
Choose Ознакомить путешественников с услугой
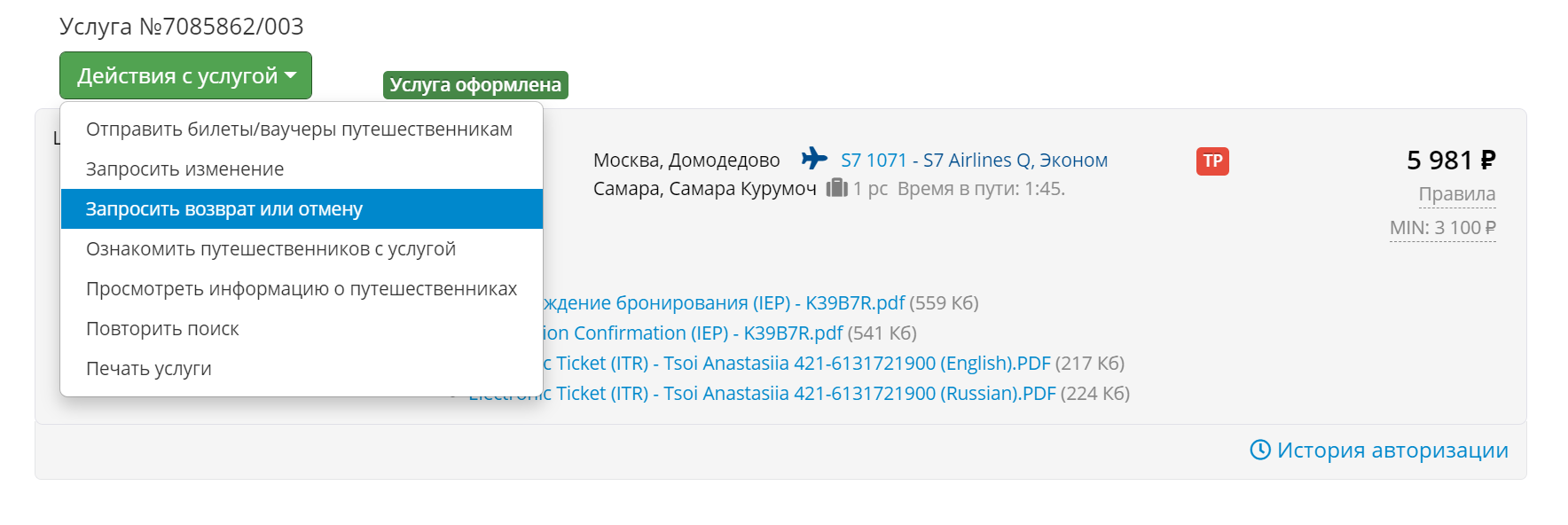[x=270, y=249]
